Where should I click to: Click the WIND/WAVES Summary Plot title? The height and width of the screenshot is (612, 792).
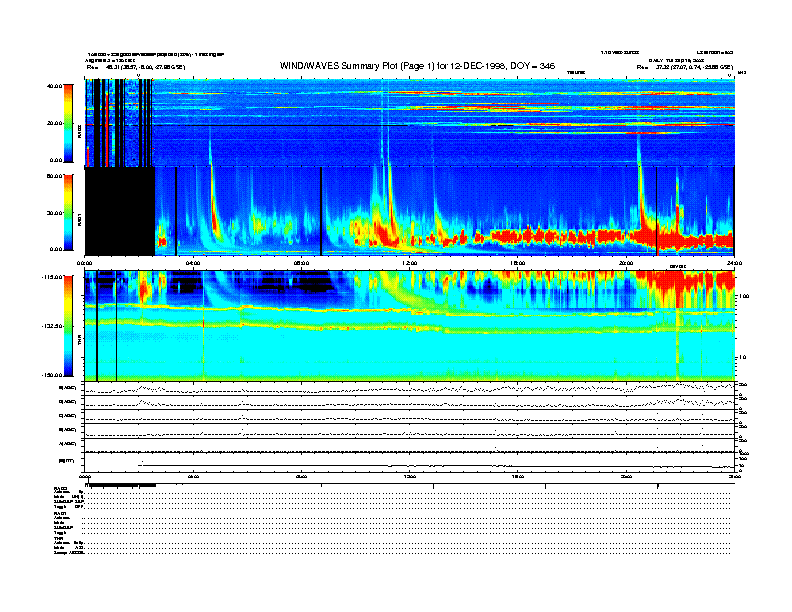coord(417,66)
